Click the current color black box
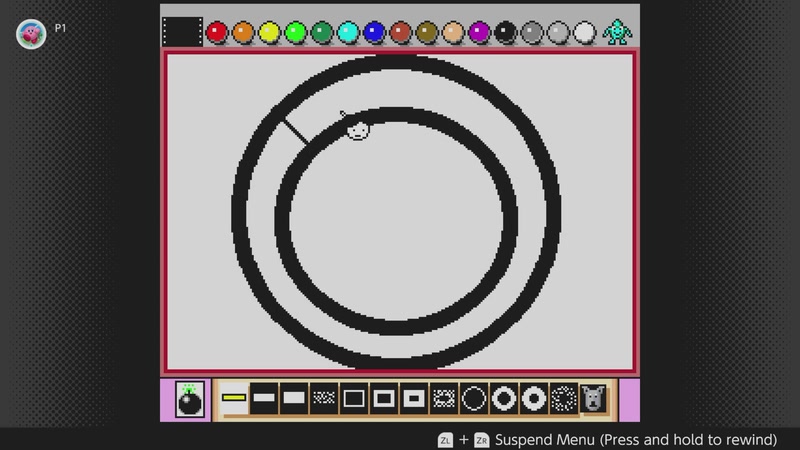800x450 pixels. [x=182, y=32]
